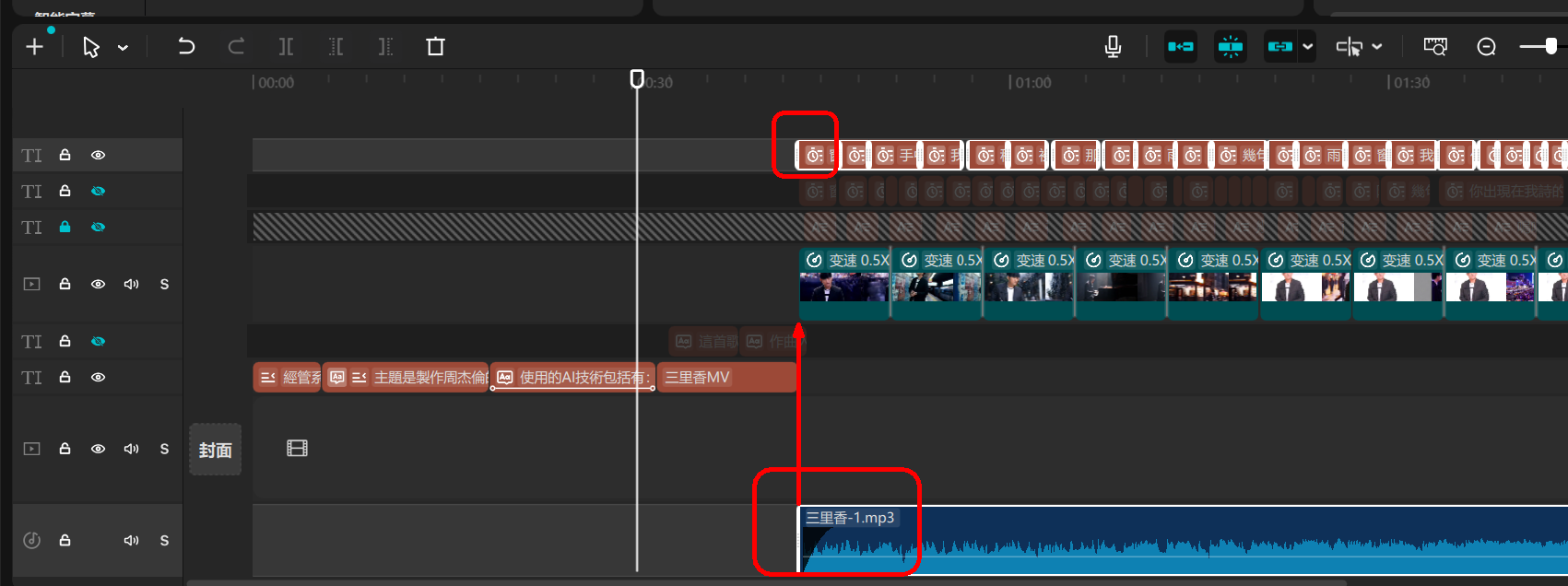Mute the 三里香-1.mp3 audio track speaker icon
The height and width of the screenshot is (586, 1568).
[x=131, y=540]
